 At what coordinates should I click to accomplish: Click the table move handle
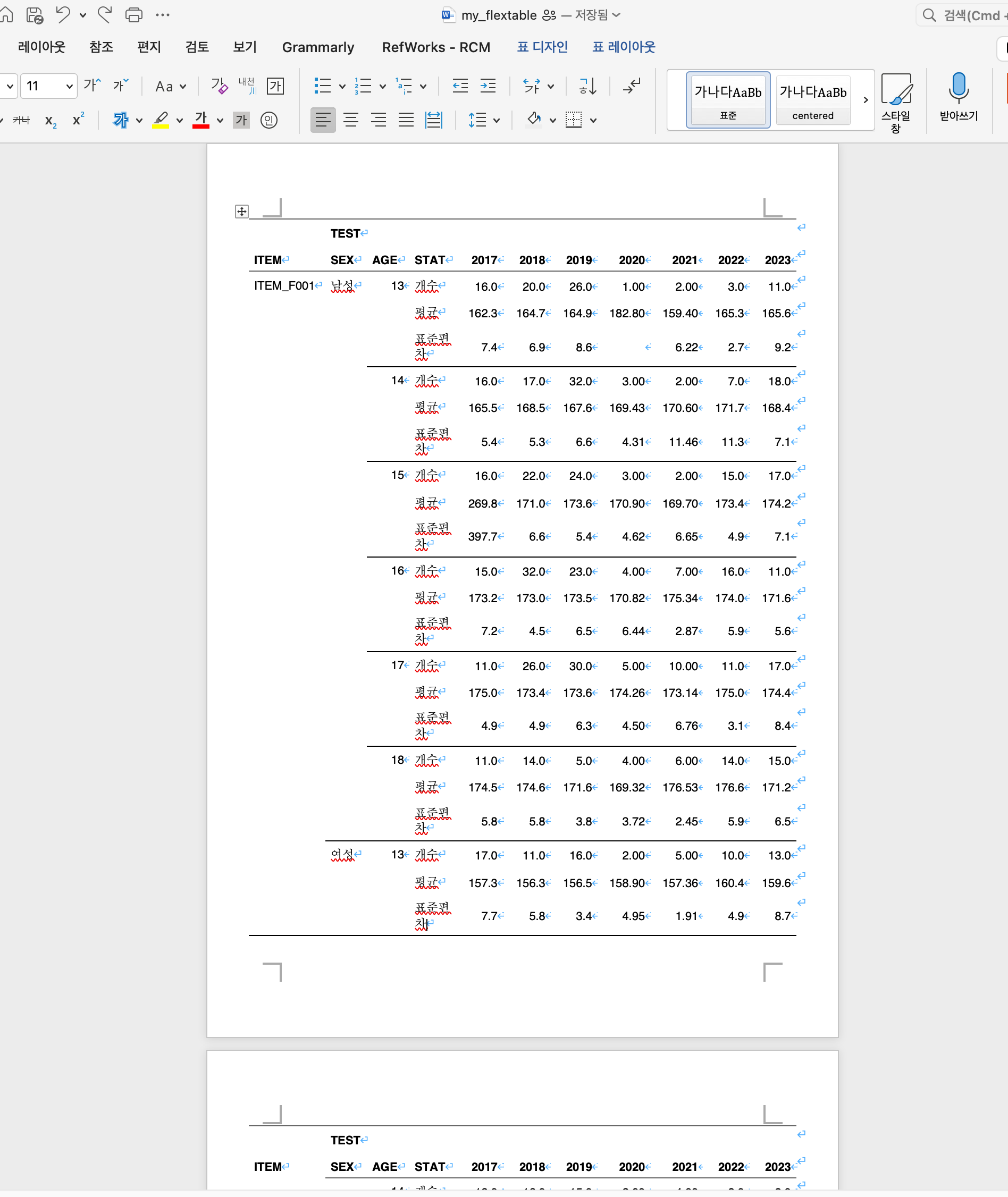[x=242, y=212]
